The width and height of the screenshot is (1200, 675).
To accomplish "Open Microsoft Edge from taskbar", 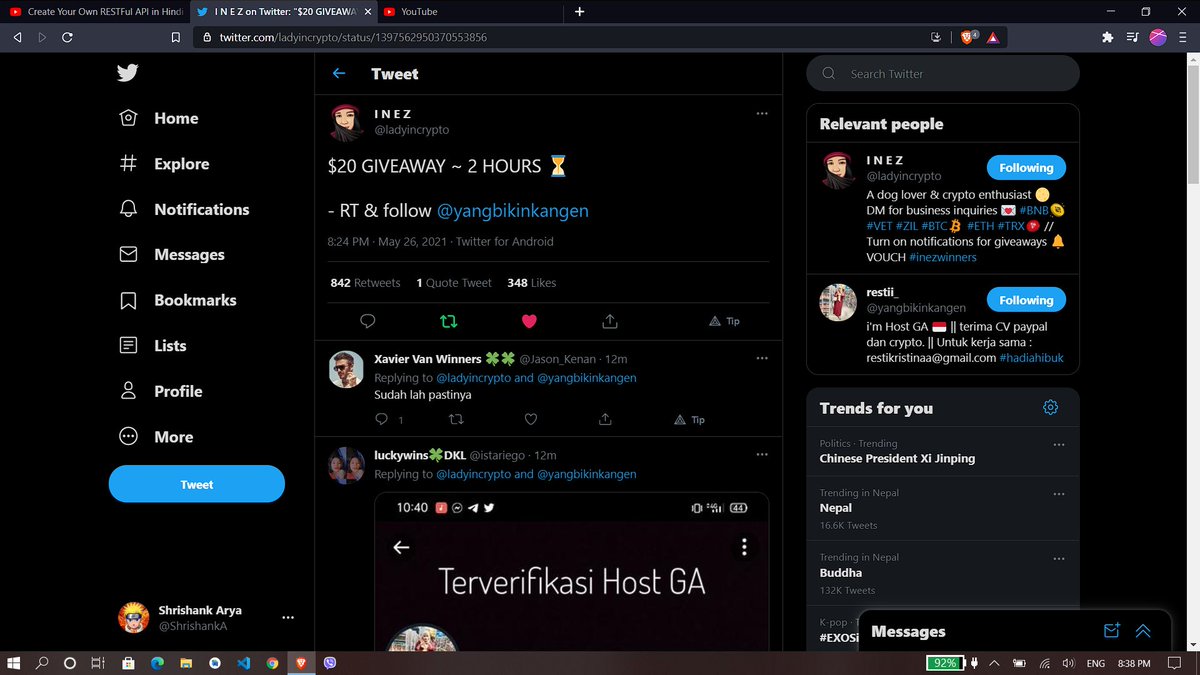I will click(156, 663).
